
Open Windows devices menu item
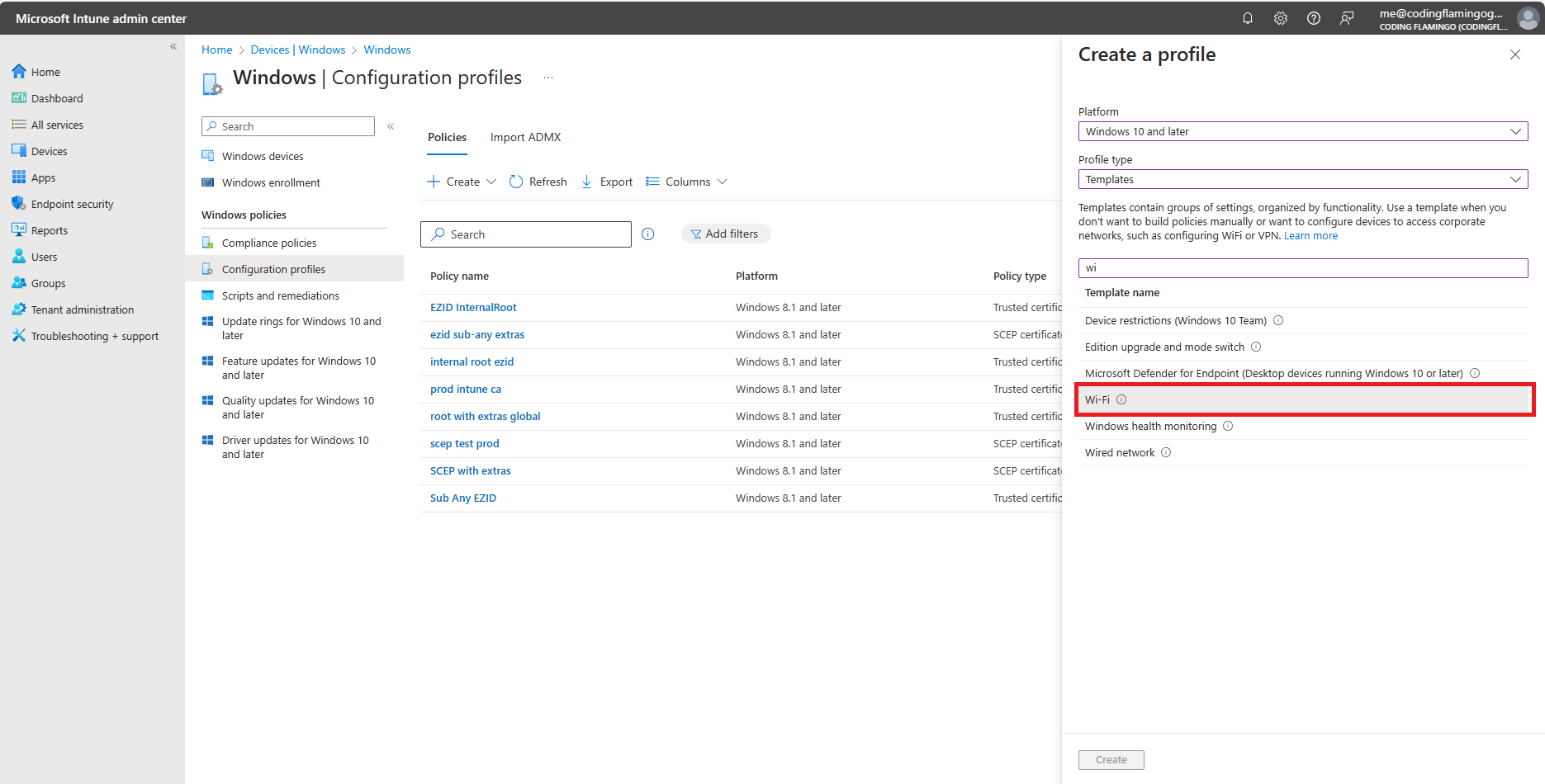263,156
